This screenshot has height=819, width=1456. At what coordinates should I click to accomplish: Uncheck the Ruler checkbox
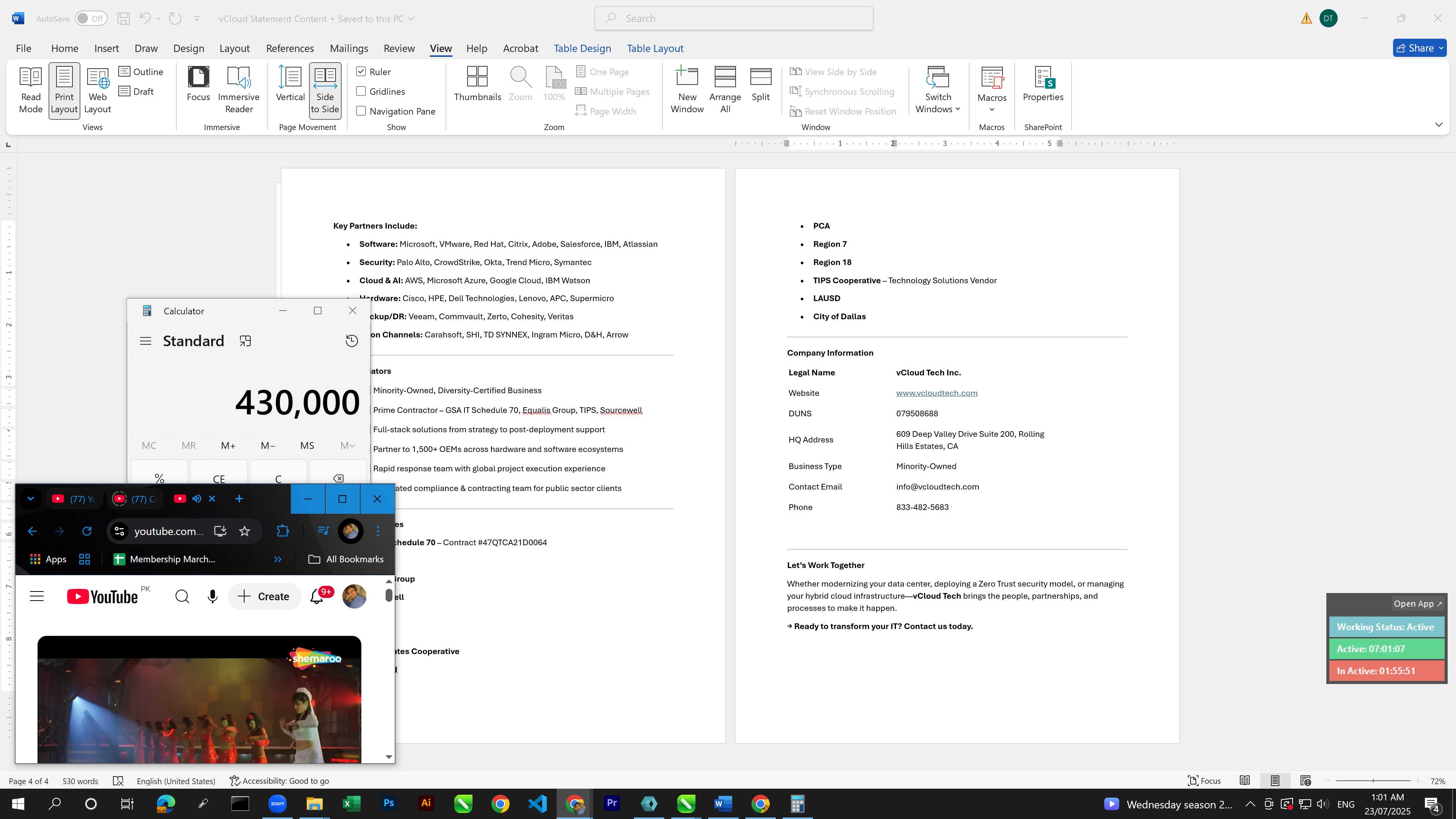[x=361, y=71]
